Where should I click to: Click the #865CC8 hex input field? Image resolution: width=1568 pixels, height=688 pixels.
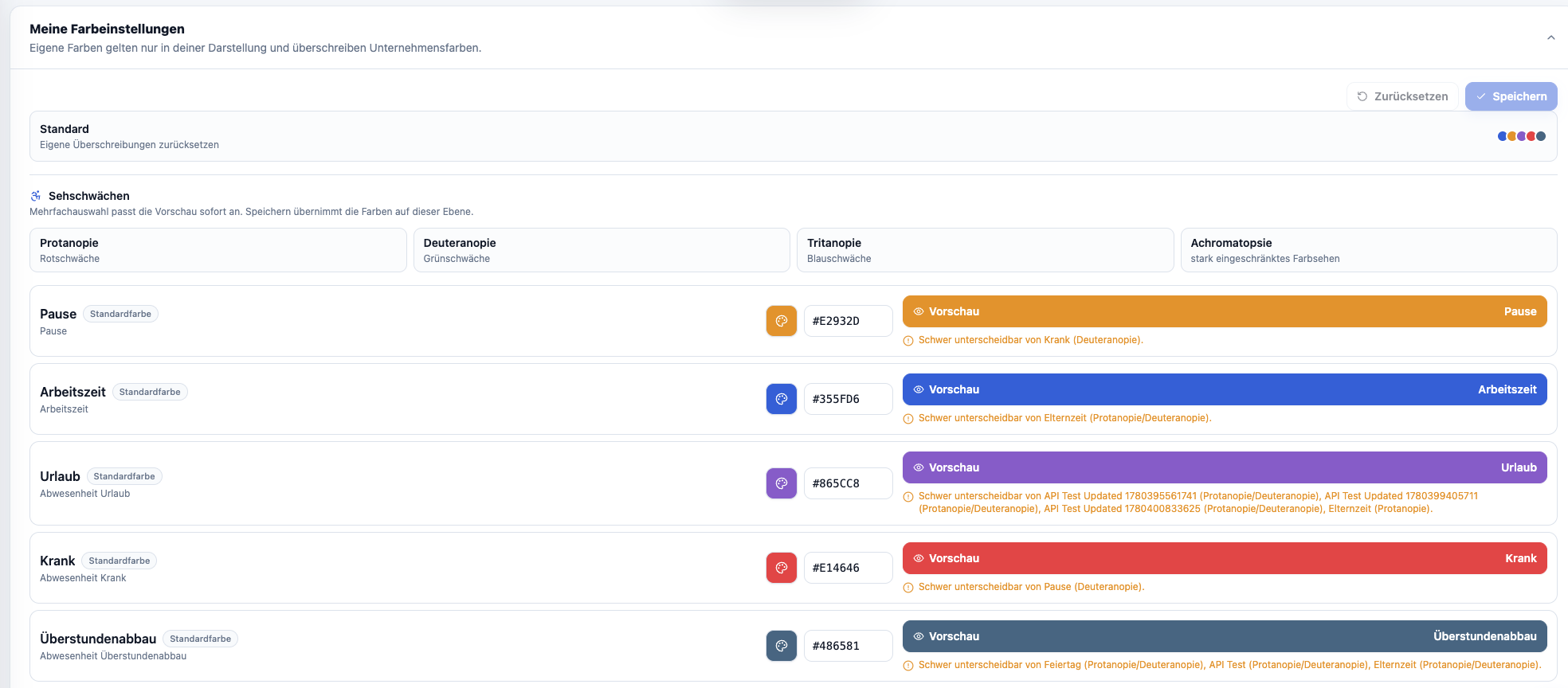pos(848,483)
